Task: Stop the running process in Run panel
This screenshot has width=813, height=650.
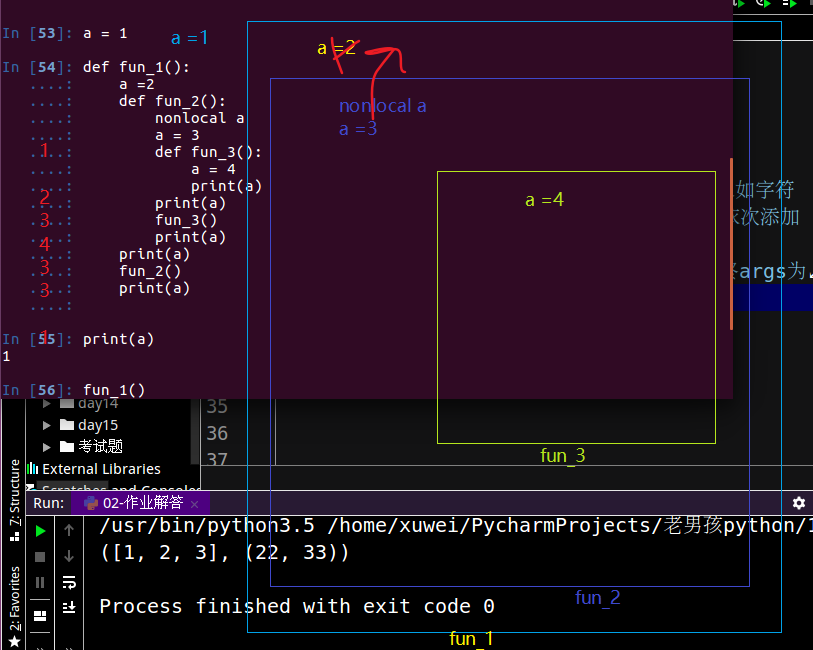Action: tap(40, 557)
